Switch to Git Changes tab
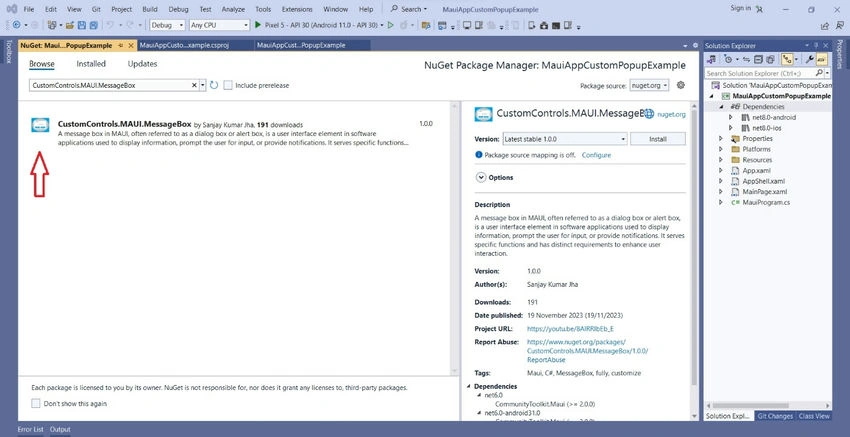 point(775,416)
